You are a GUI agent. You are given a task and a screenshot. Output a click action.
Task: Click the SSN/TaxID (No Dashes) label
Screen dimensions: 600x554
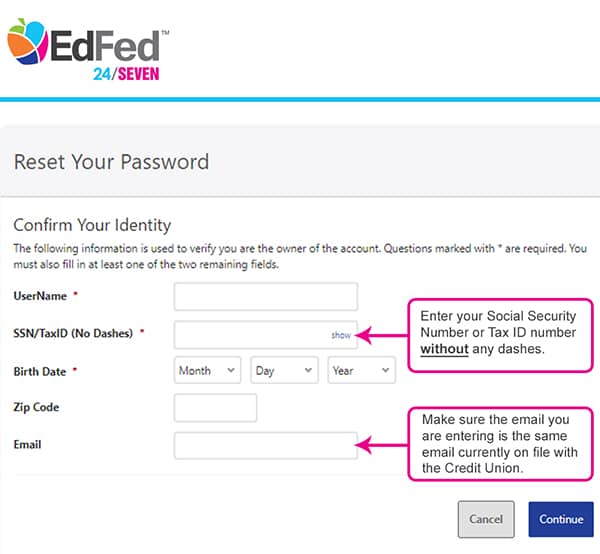point(73,334)
